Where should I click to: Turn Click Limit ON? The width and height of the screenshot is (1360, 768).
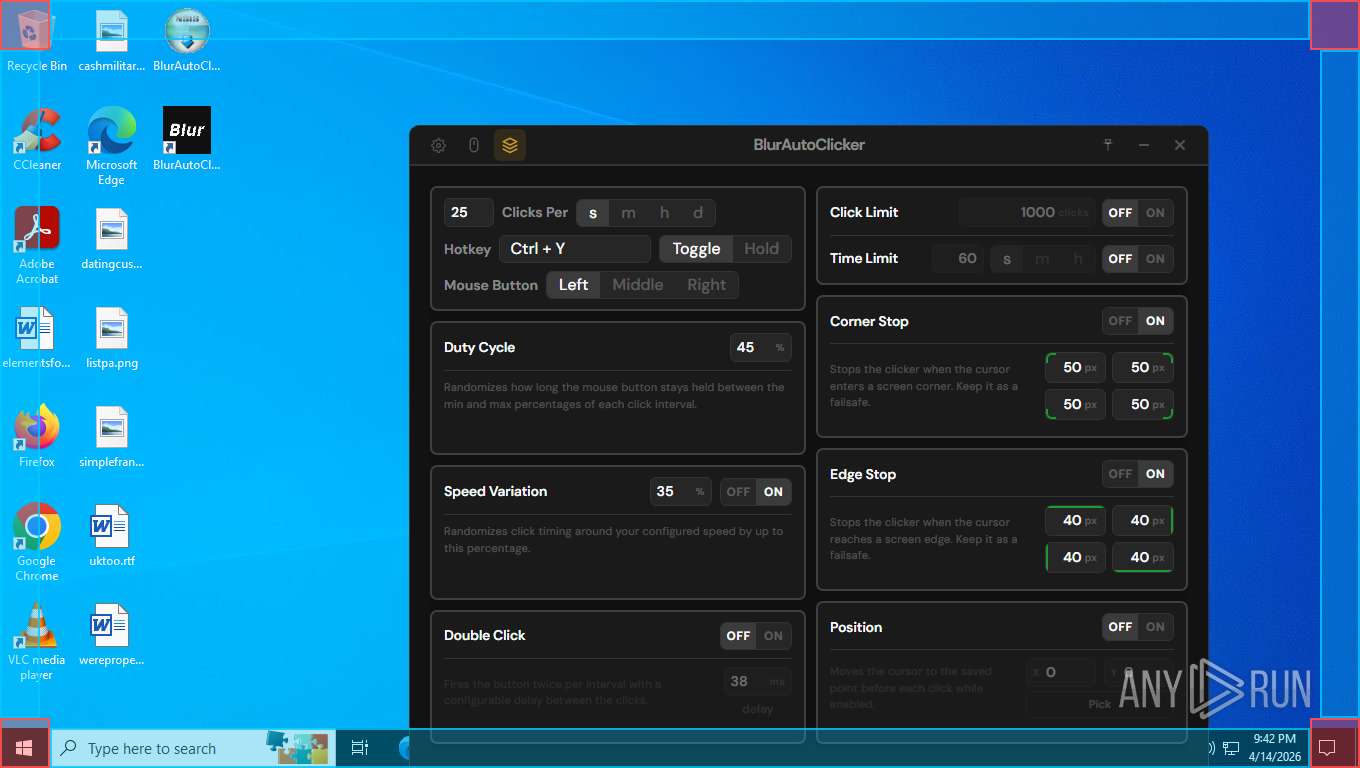pyautogui.click(x=1155, y=213)
